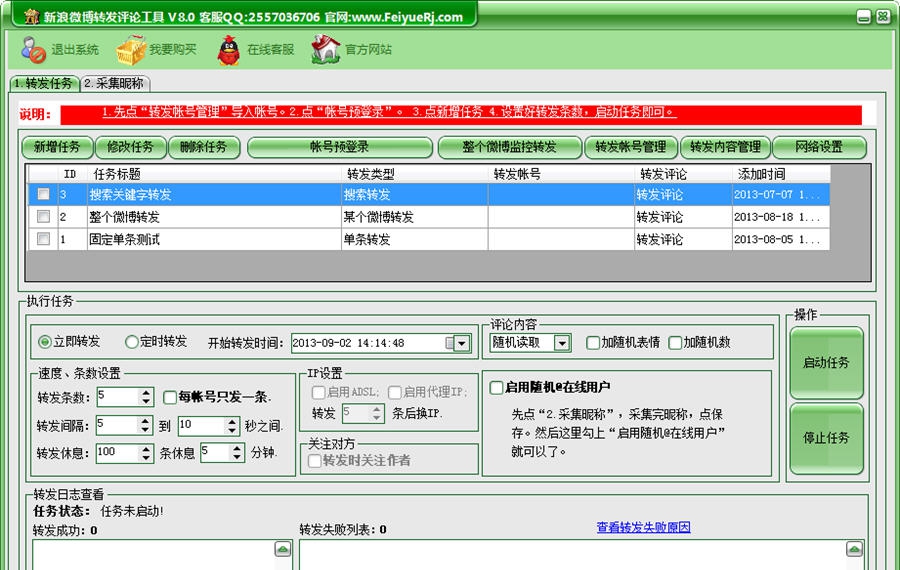Open 网络设置 button
Viewport: 900px width, 570px height.
819,148
